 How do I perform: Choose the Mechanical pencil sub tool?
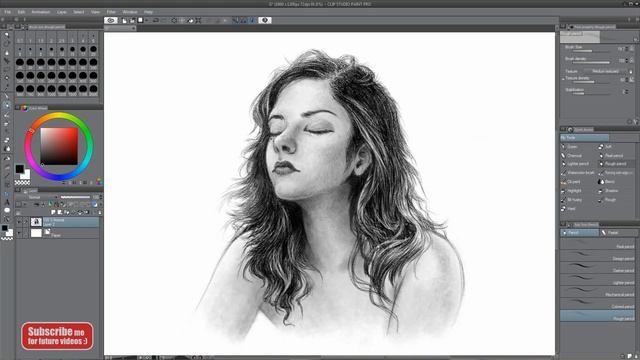[x=598, y=291]
